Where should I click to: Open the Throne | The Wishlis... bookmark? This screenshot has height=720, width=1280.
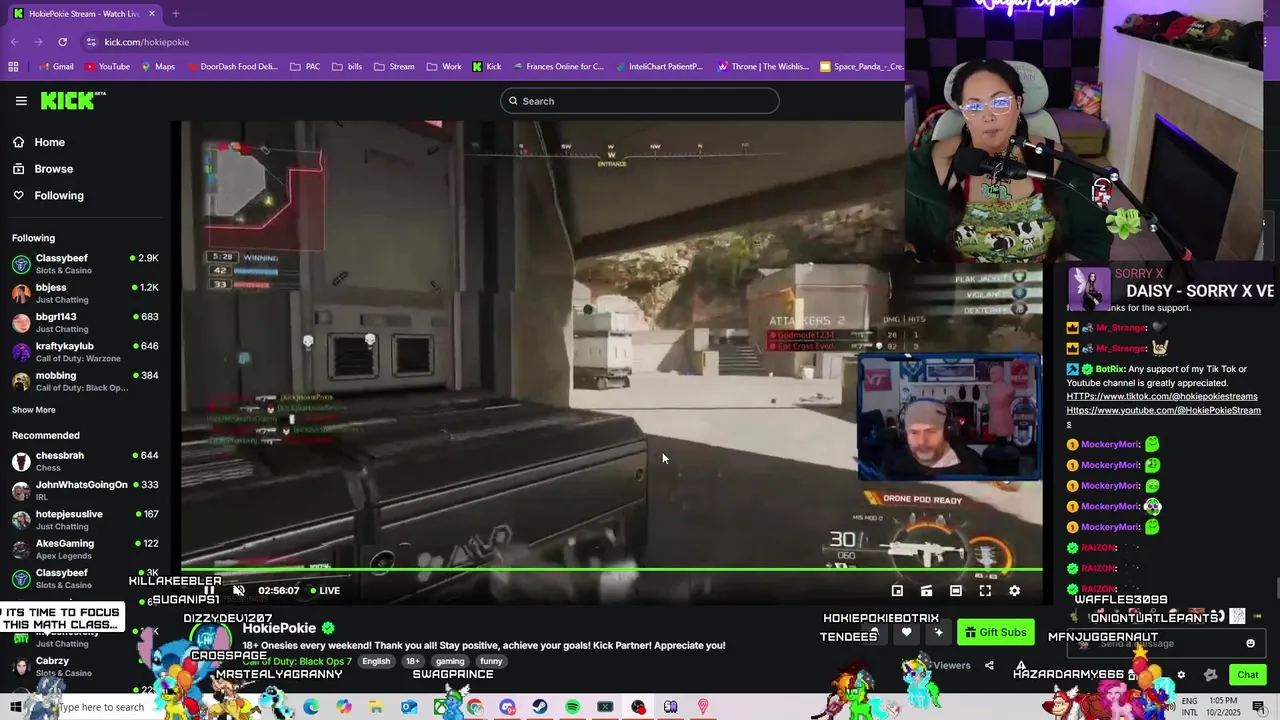pos(763,67)
